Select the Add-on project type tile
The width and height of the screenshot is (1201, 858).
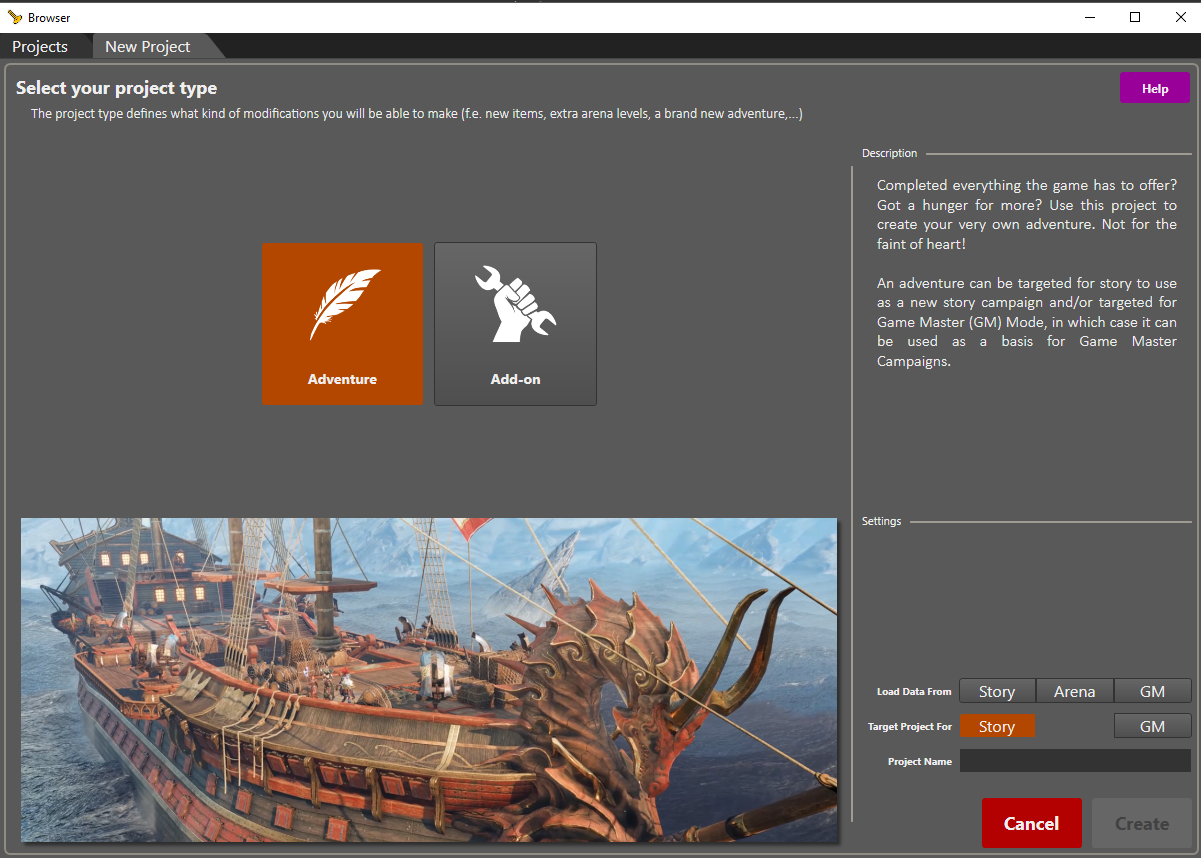tap(515, 324)
